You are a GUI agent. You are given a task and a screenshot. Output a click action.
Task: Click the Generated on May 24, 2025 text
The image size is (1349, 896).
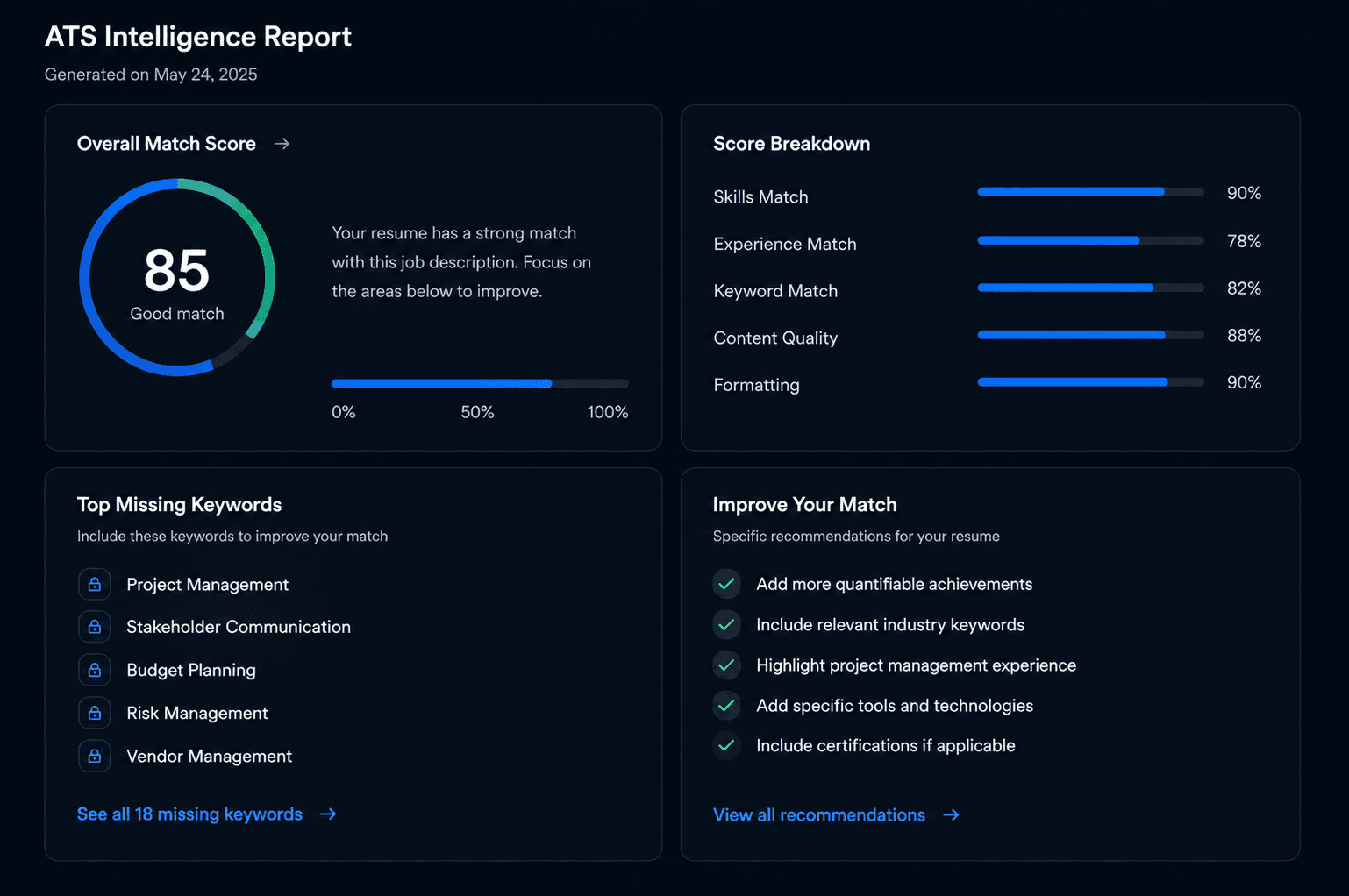(x=151, y=75)
